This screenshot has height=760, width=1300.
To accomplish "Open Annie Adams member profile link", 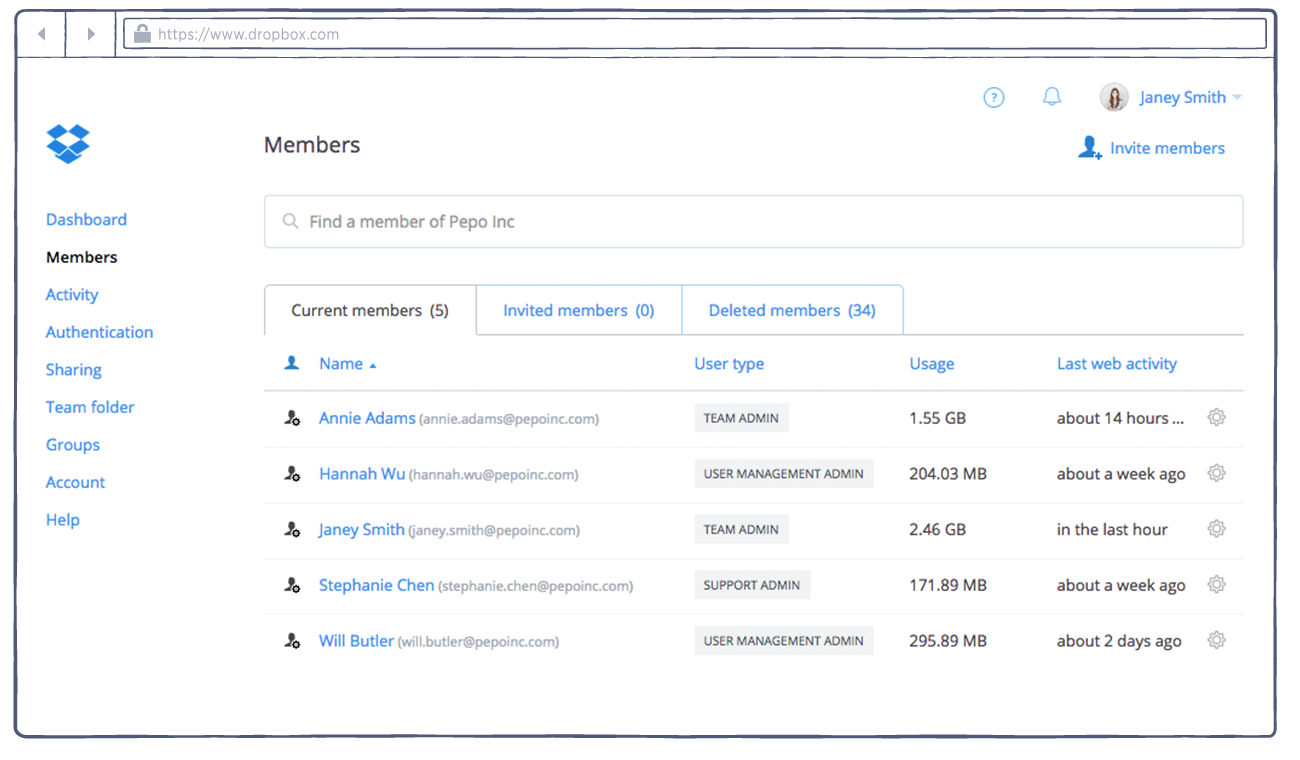I will (x=367, y=418).
